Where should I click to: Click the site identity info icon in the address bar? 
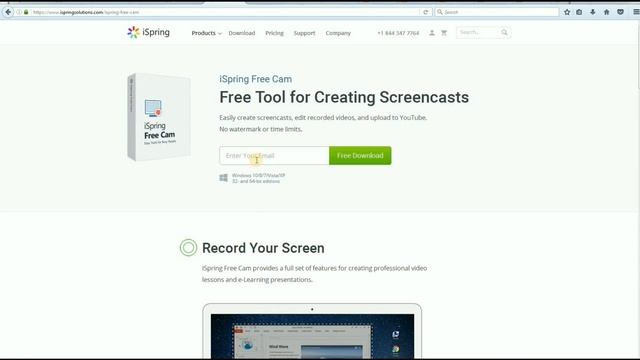pyautogui.click(x=19, y=12)
